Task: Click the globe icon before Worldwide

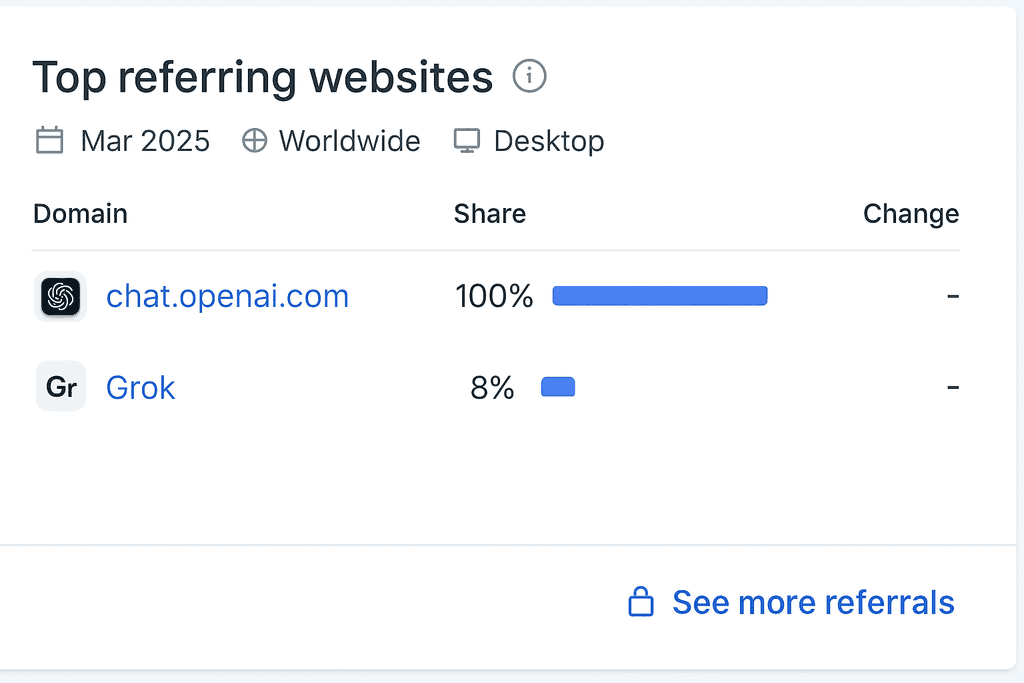Action: click(254, 140)
